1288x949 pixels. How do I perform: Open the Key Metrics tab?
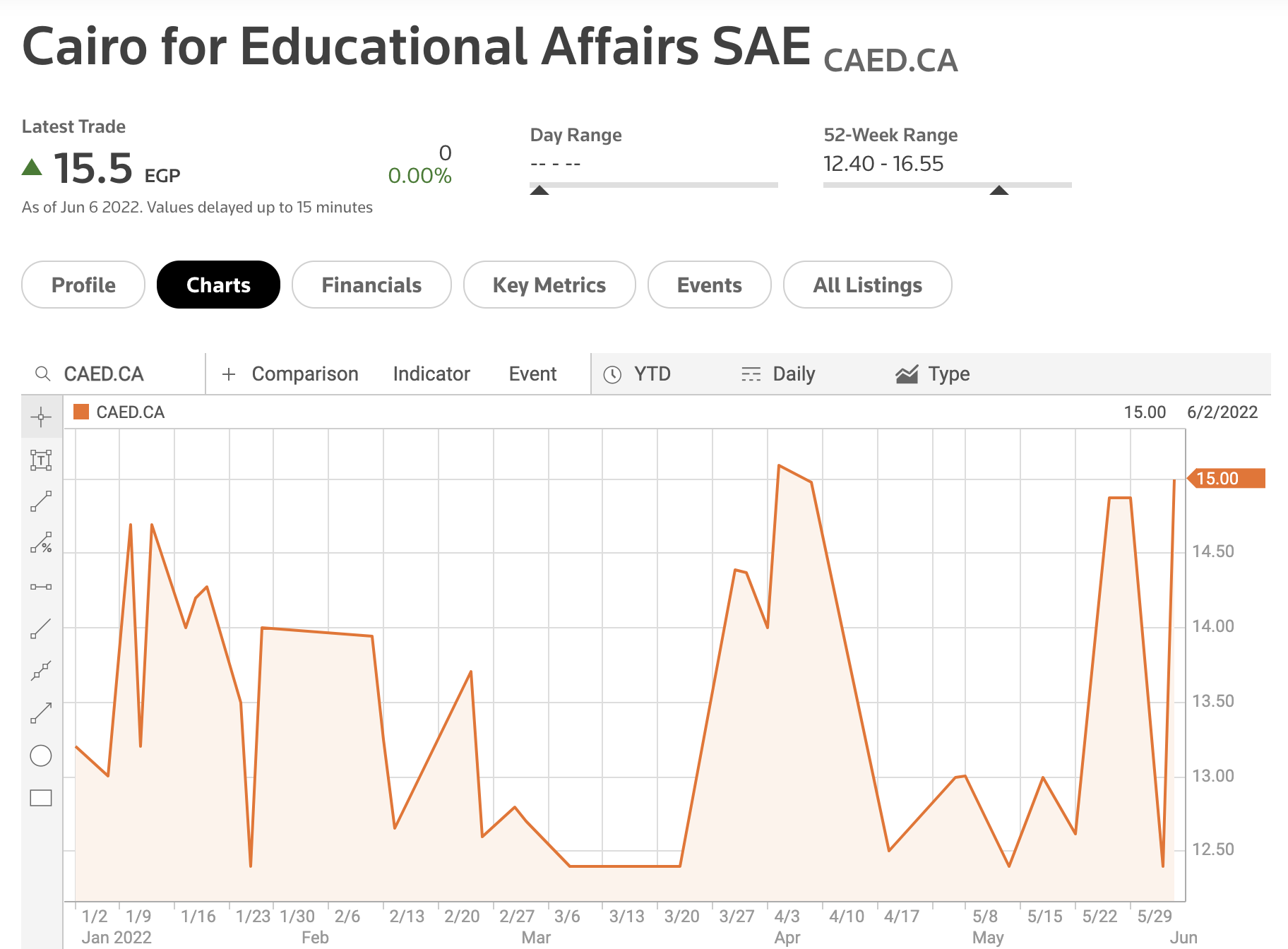coord(549,285)
